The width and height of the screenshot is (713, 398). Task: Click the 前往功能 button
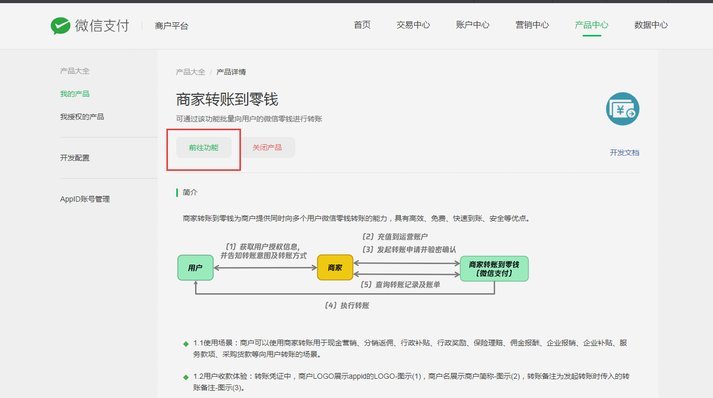(x=204, y=147)
